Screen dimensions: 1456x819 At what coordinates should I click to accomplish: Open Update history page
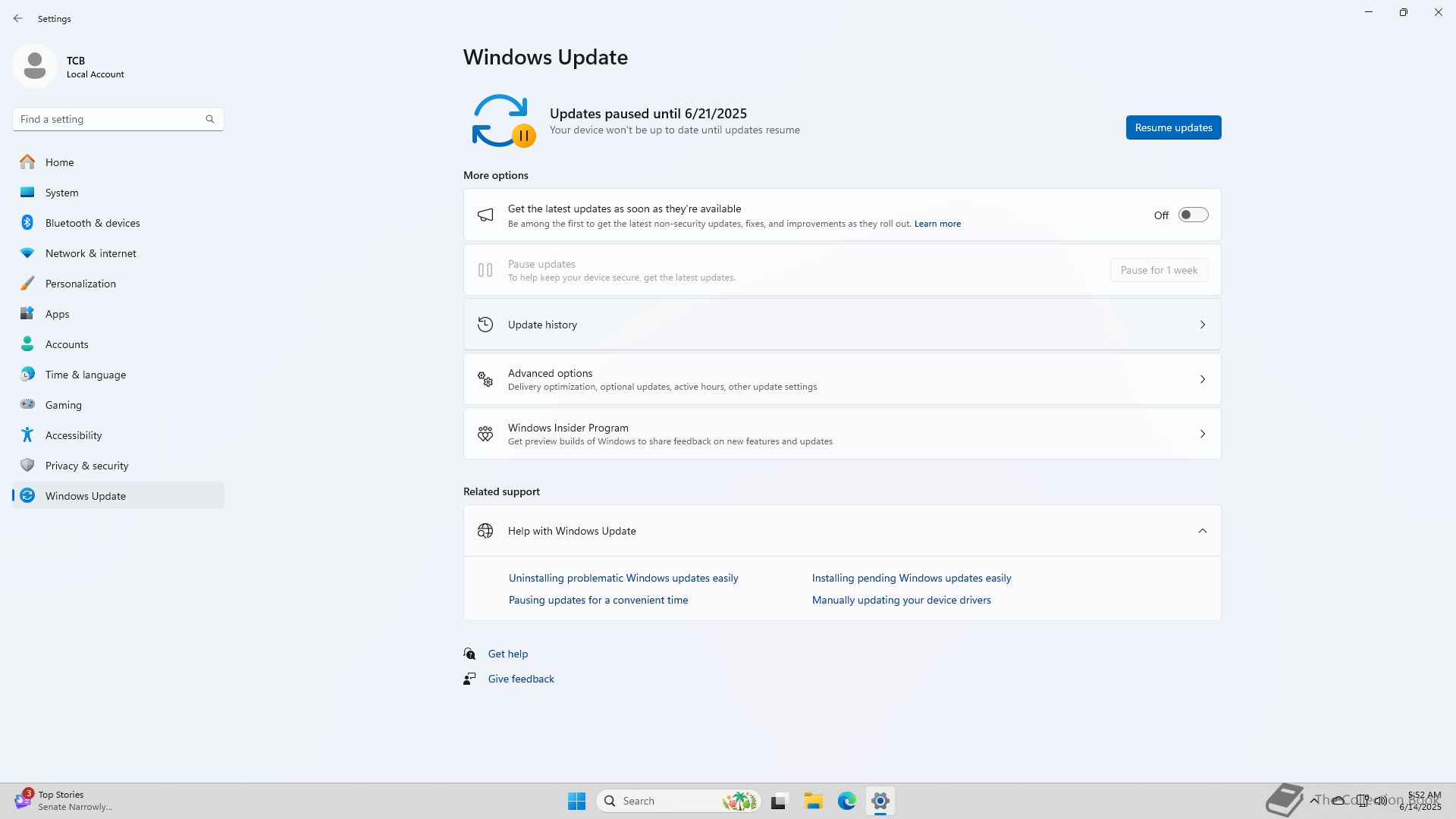(842, 325)
